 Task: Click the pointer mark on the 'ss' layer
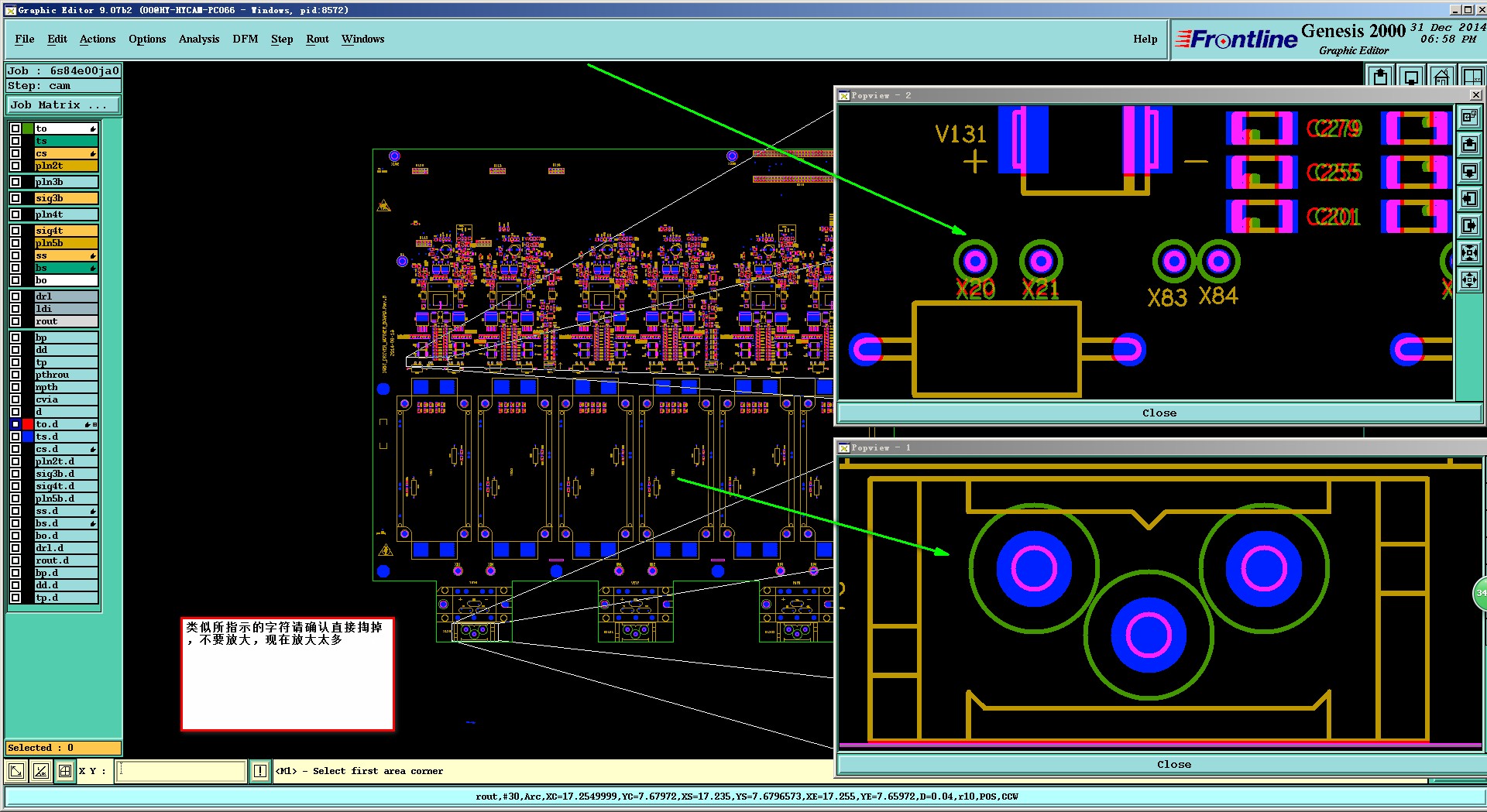pos(93,255)
